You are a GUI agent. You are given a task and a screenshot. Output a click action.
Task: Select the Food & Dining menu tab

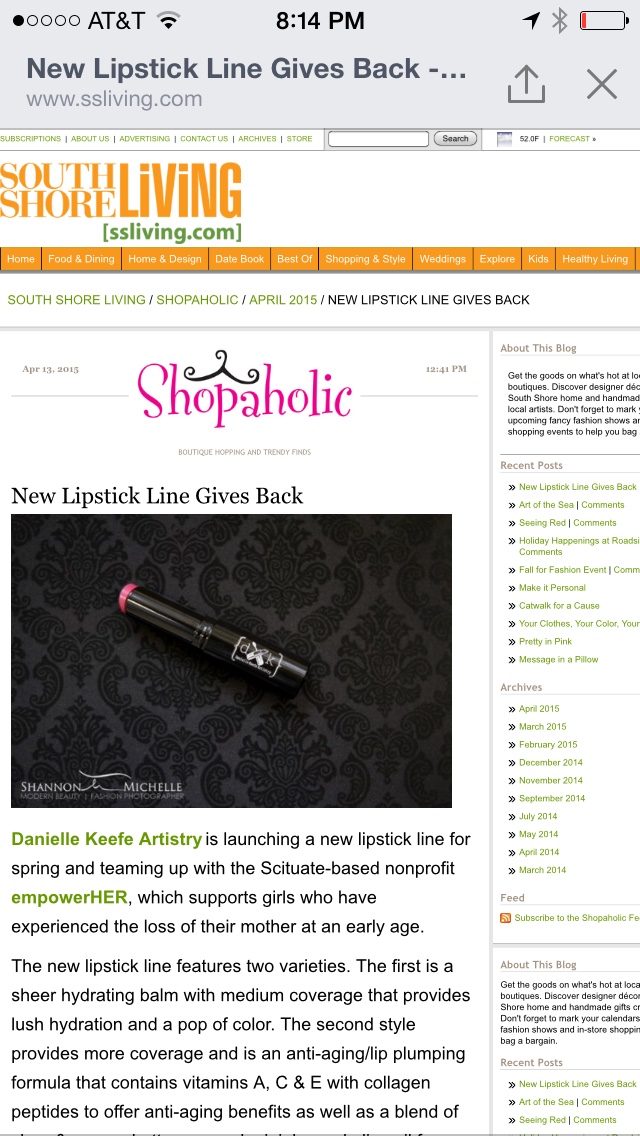81,259
